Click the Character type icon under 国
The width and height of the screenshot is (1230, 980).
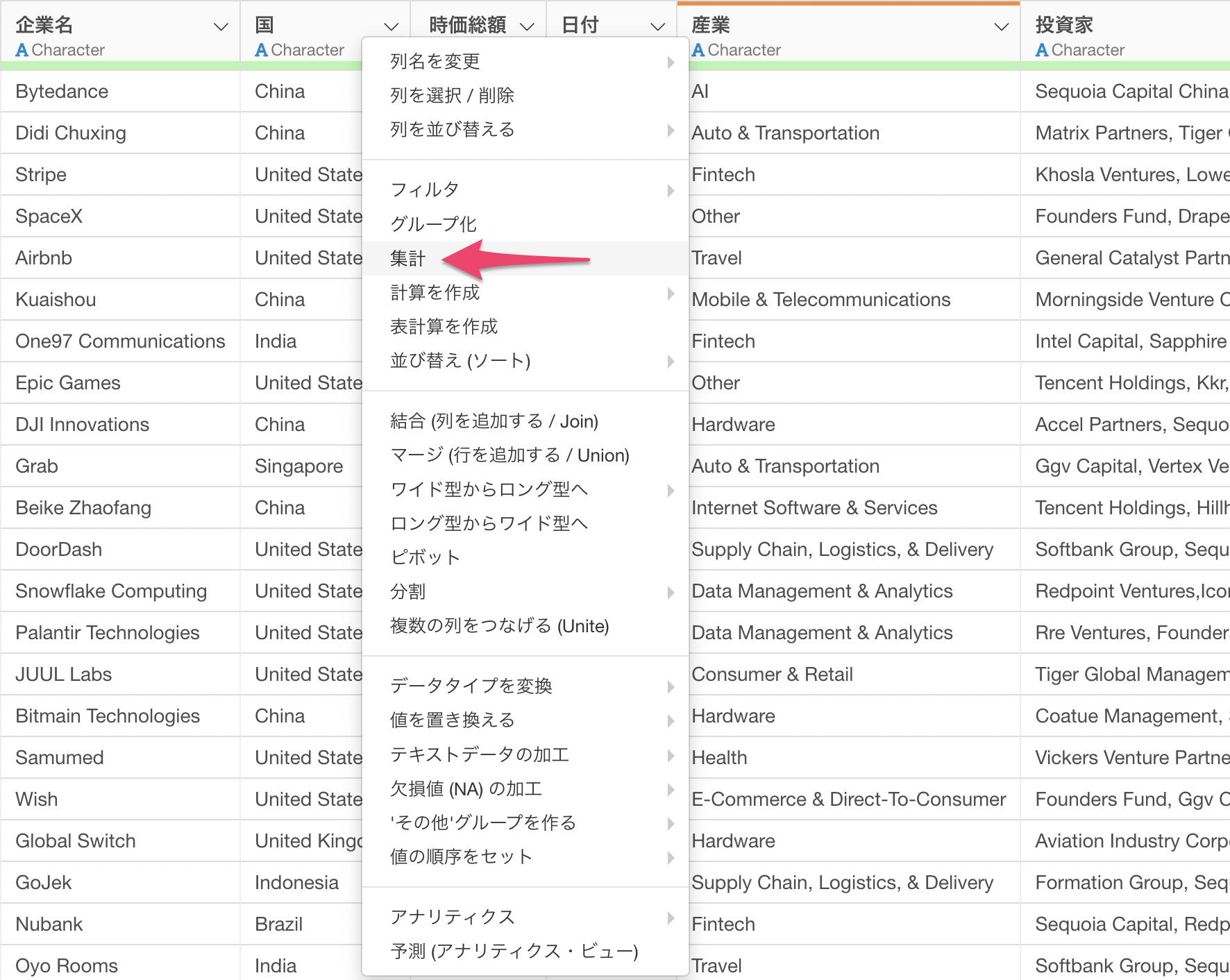click(x=262, y=50)
